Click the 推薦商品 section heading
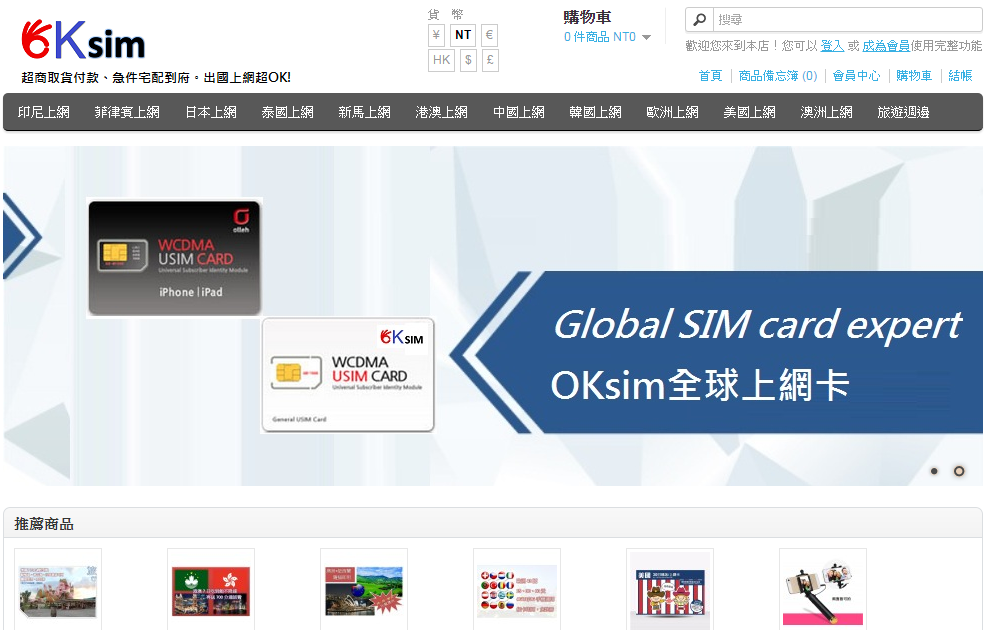 coord(44,524)
